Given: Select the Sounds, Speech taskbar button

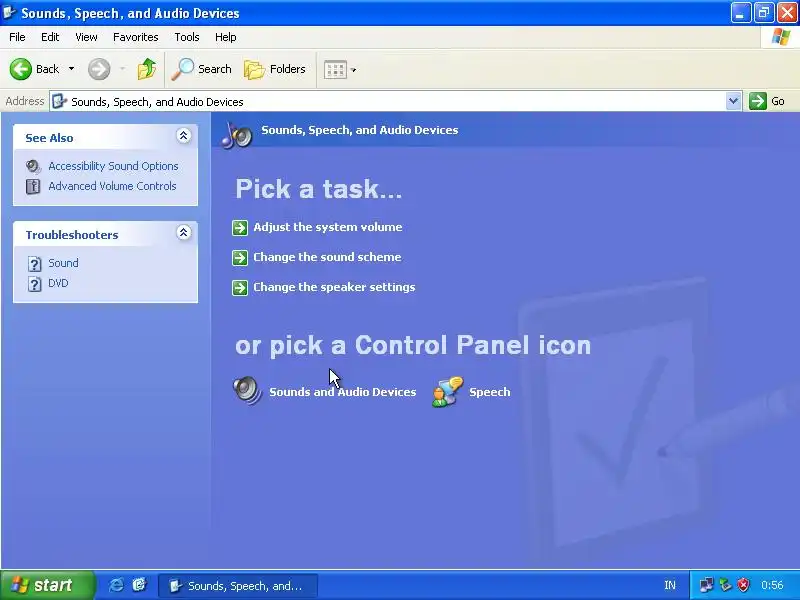Looking at the screenshot, I should tap(238, 585).
